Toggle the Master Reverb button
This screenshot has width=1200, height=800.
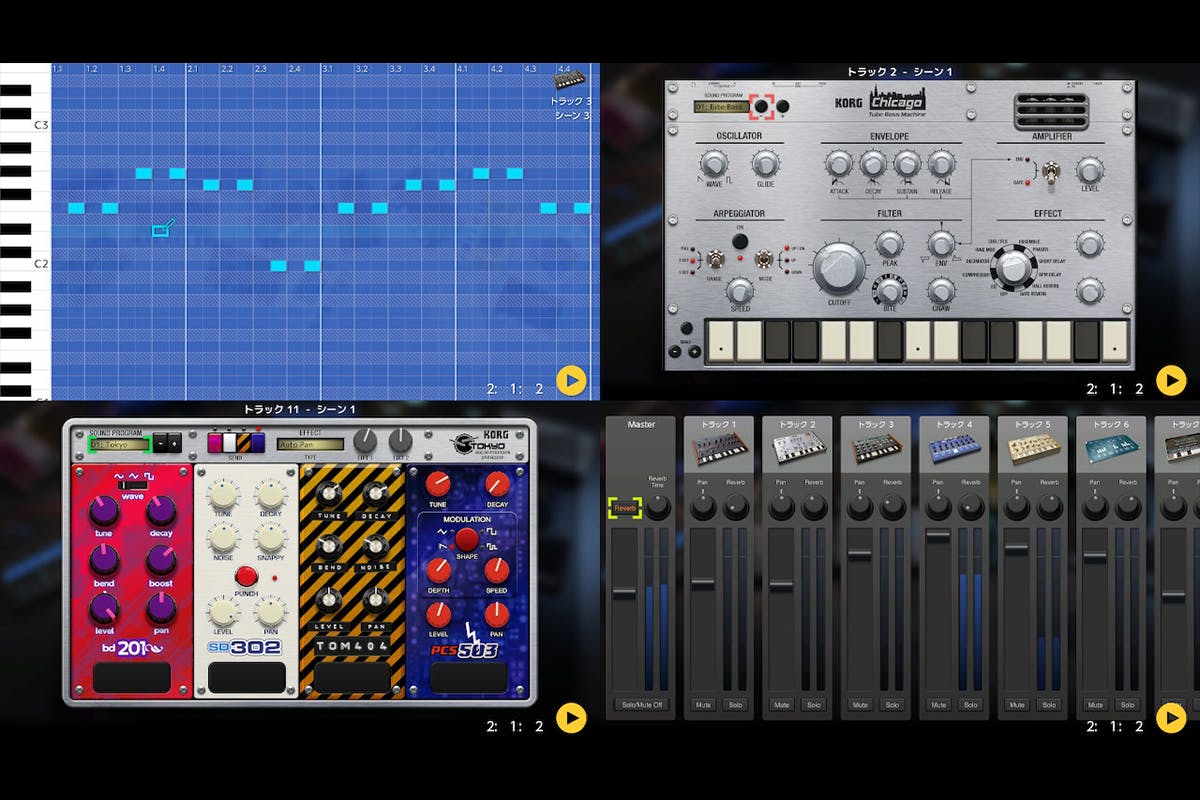pyautogui.click(x=624, y=508)
